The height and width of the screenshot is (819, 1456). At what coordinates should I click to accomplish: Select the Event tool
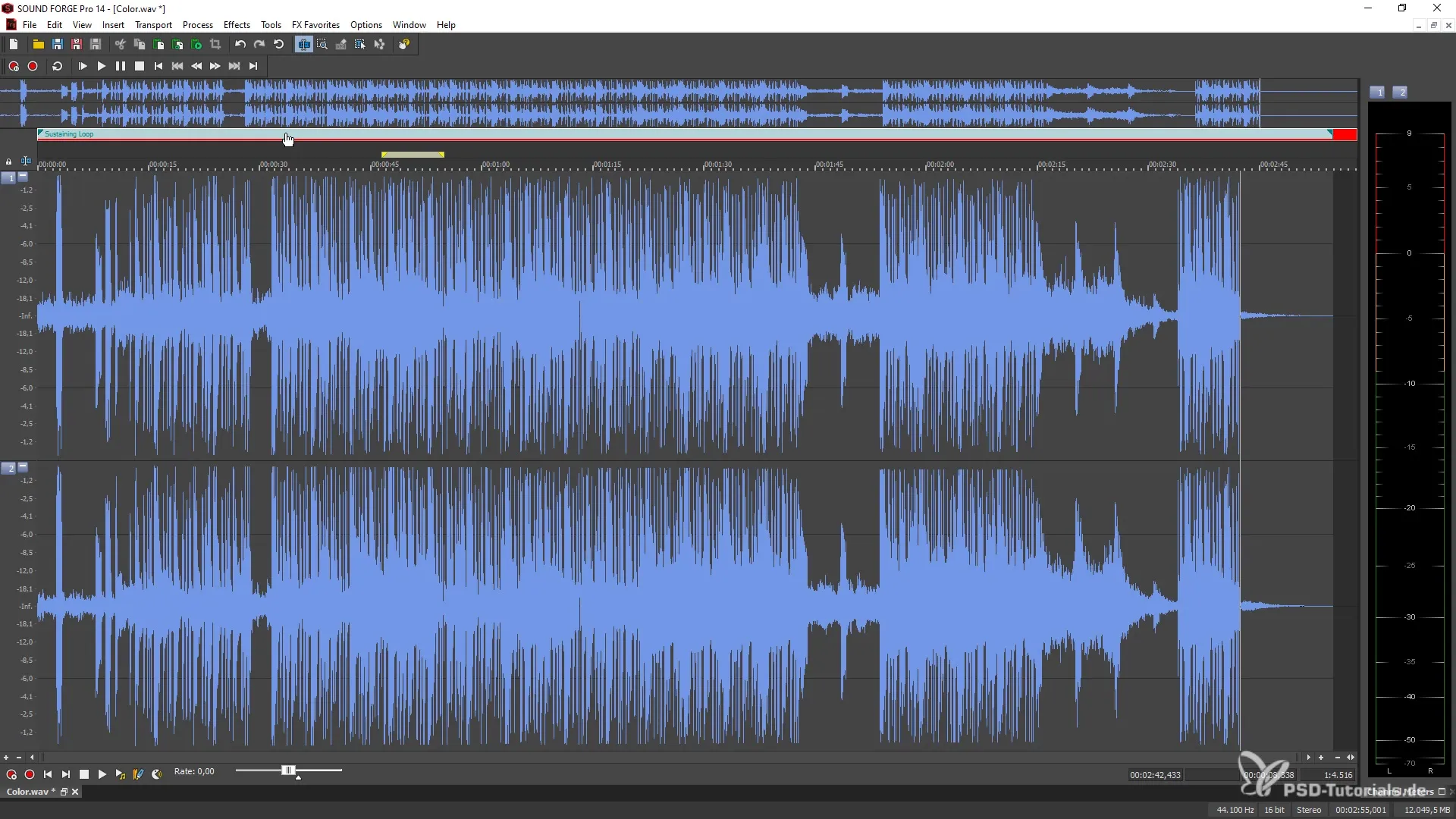click(x=360, y=44)
